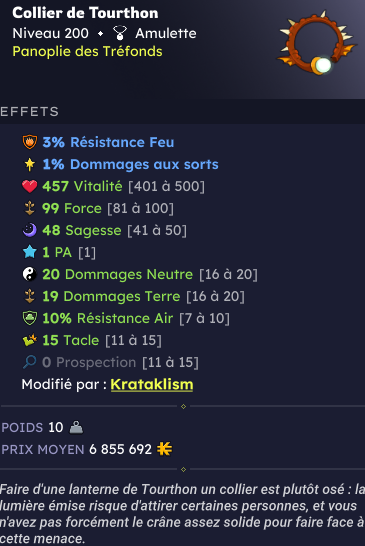Click the Collier de Tourthon title
365x546 pixels.
(85, 13)
